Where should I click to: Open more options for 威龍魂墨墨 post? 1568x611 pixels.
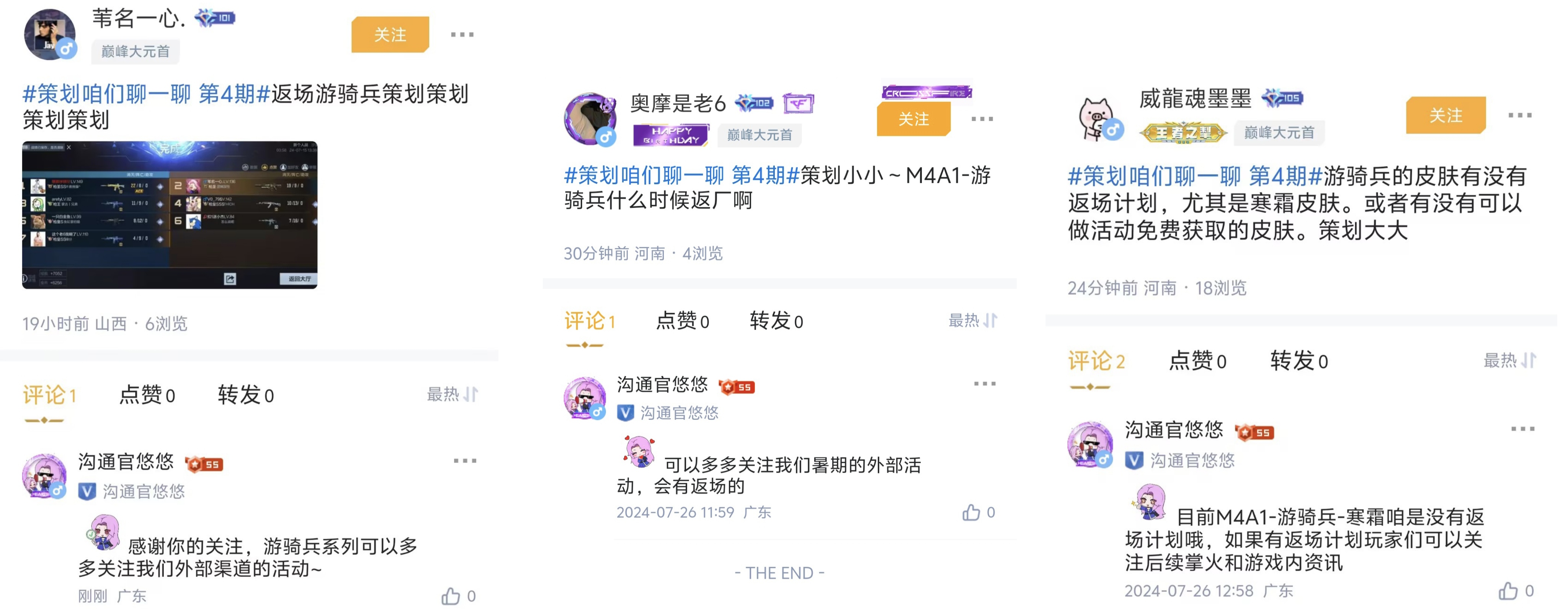coord(1520,115)
